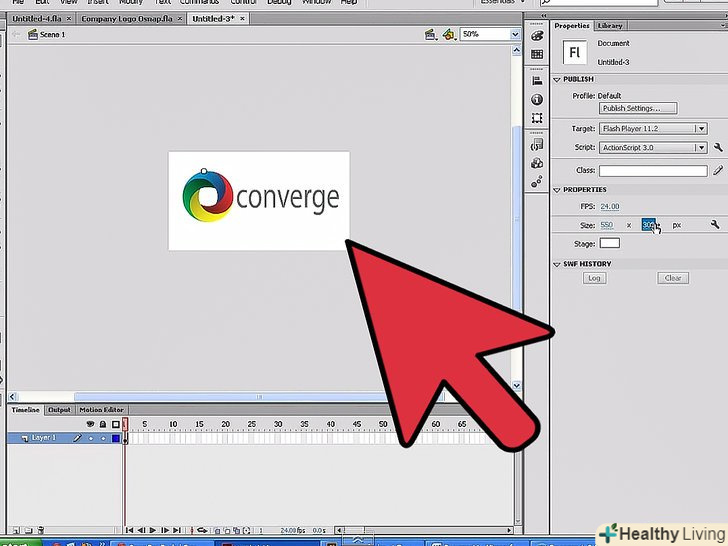Open the Swatches panel icon
This screenshot has width=728, height=546.
[x=537, y=55]
